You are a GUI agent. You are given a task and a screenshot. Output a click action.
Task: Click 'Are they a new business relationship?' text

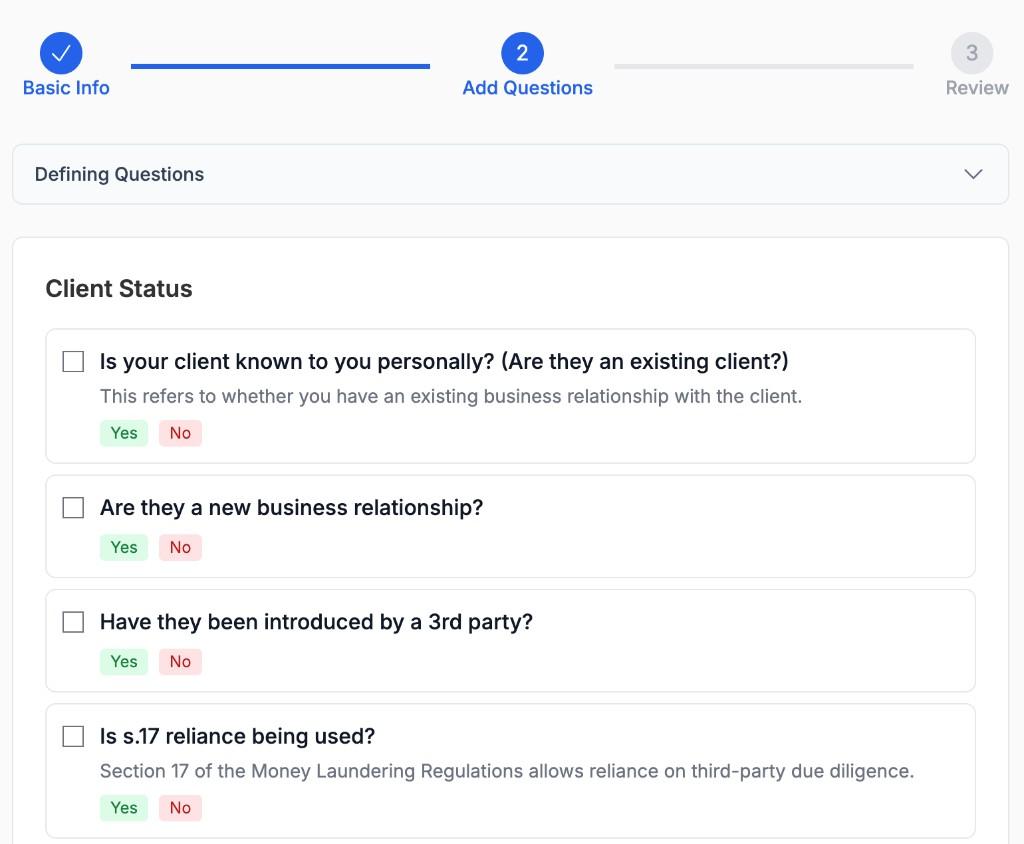[291, 508]
